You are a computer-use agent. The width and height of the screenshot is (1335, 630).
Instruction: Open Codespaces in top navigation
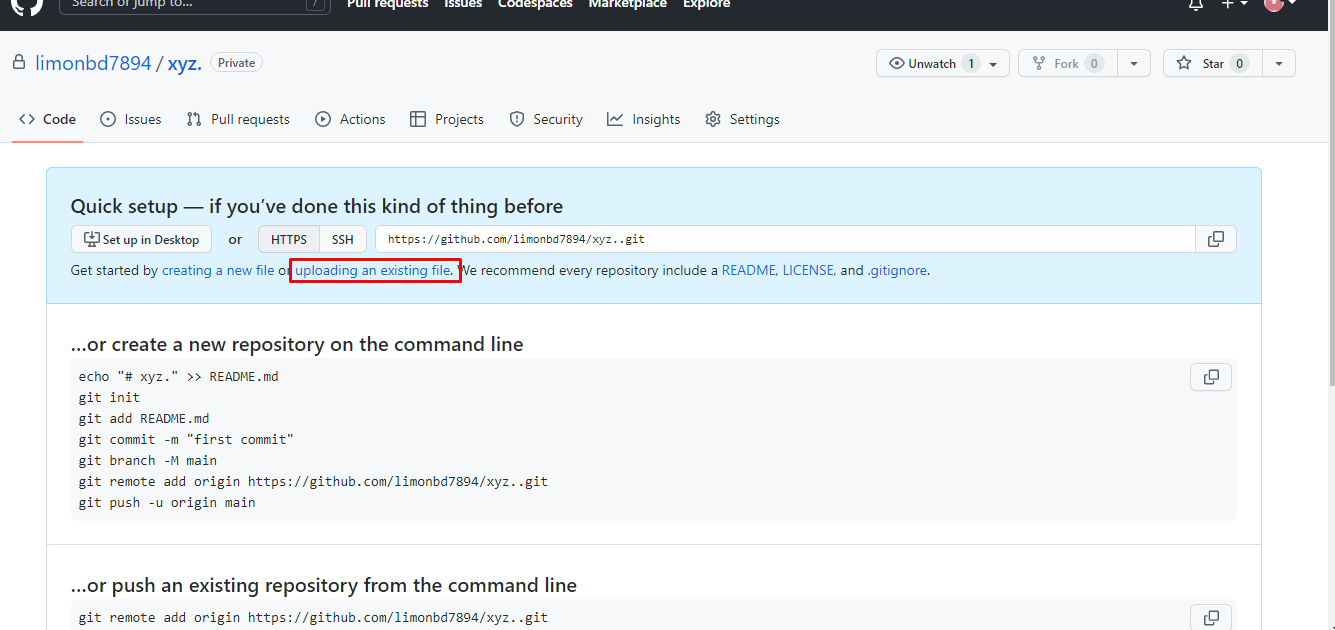[x=535, y=4]
